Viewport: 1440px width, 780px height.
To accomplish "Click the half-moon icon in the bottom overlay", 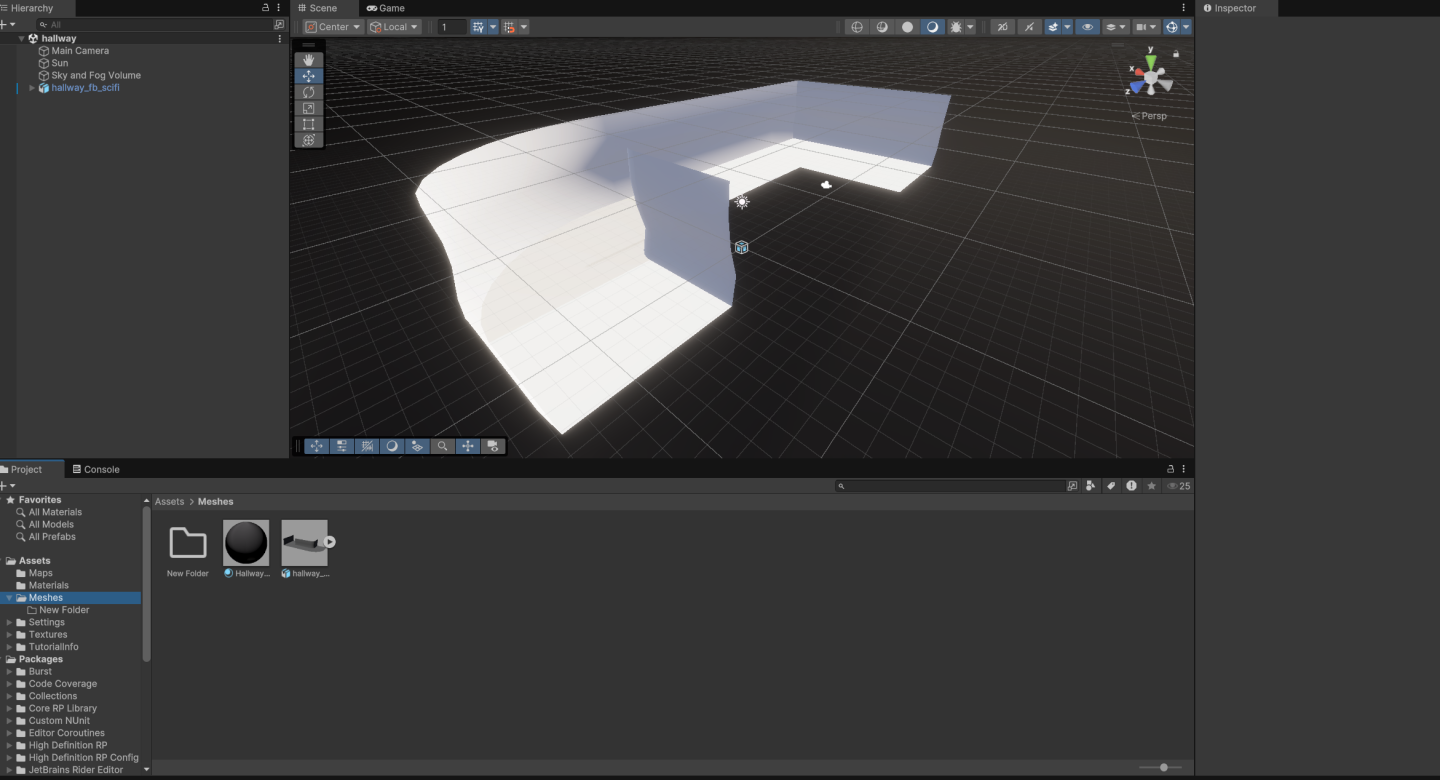I will (392, 446).
